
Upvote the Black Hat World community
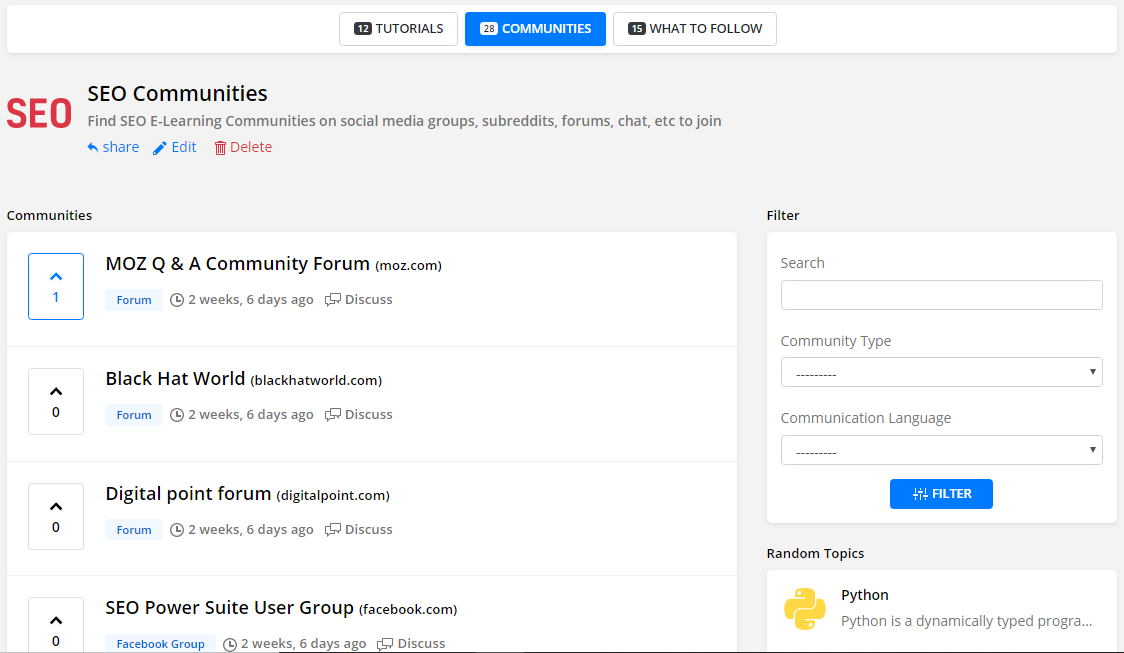56,401
